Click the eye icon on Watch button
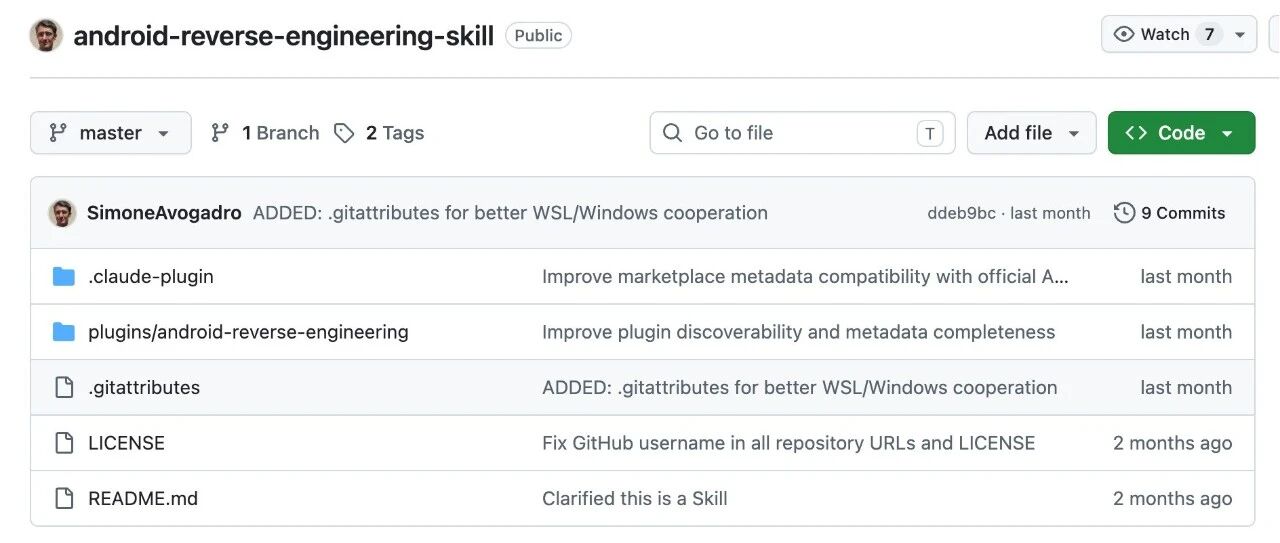The height and width of the screenshot is (543, 1280). (1124, 34)
